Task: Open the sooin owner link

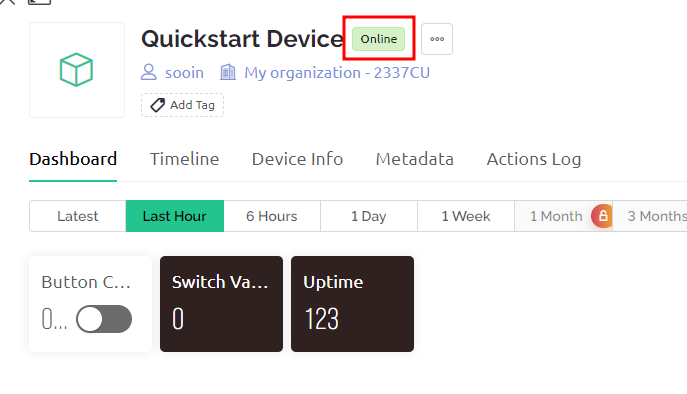Action: coord(184,73)
